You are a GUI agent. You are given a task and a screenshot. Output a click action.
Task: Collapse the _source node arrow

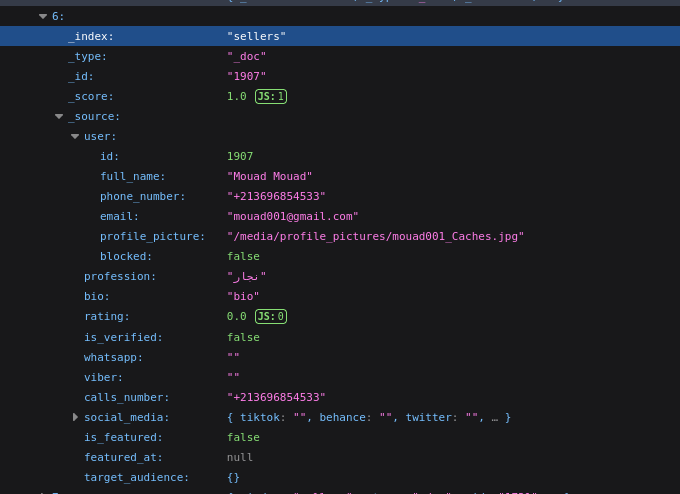[59, 116]
